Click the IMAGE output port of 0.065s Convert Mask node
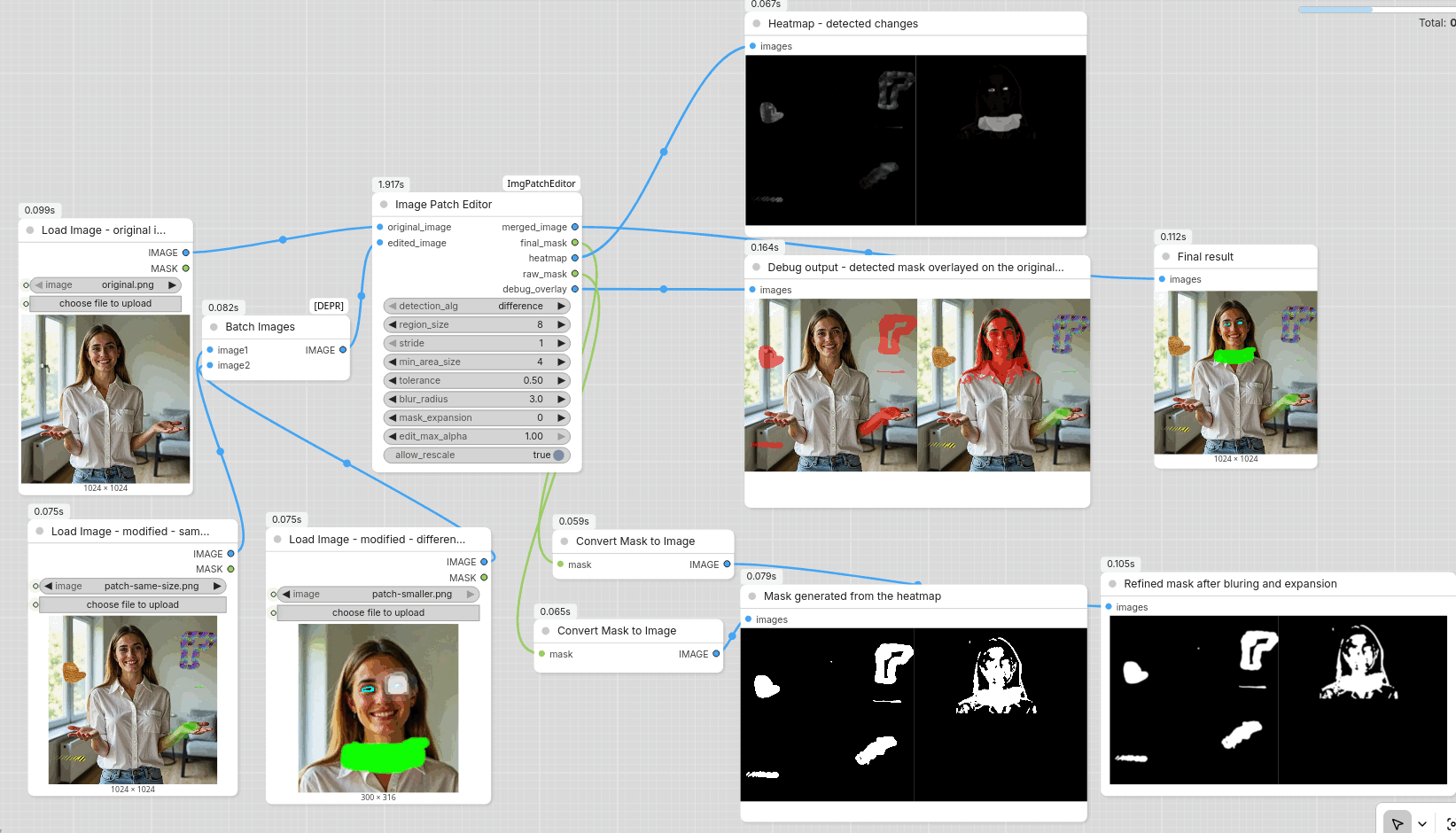This screenshot has height=833, width=1456. point(717,654)
